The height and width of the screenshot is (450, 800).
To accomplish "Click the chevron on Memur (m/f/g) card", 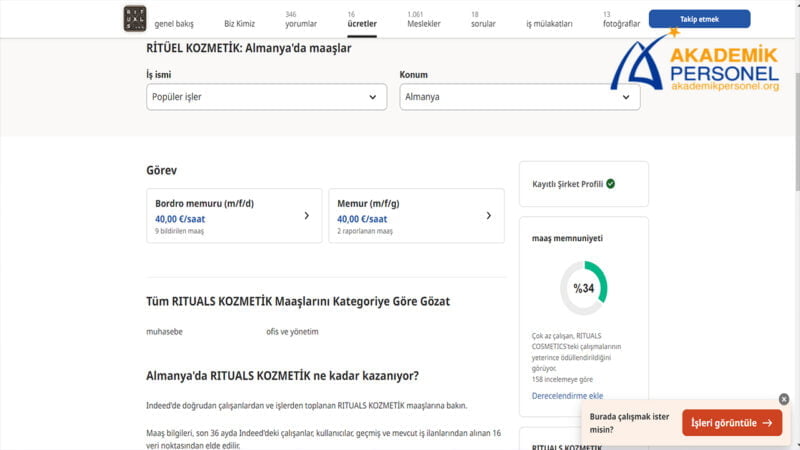I will tap(488, 215).
